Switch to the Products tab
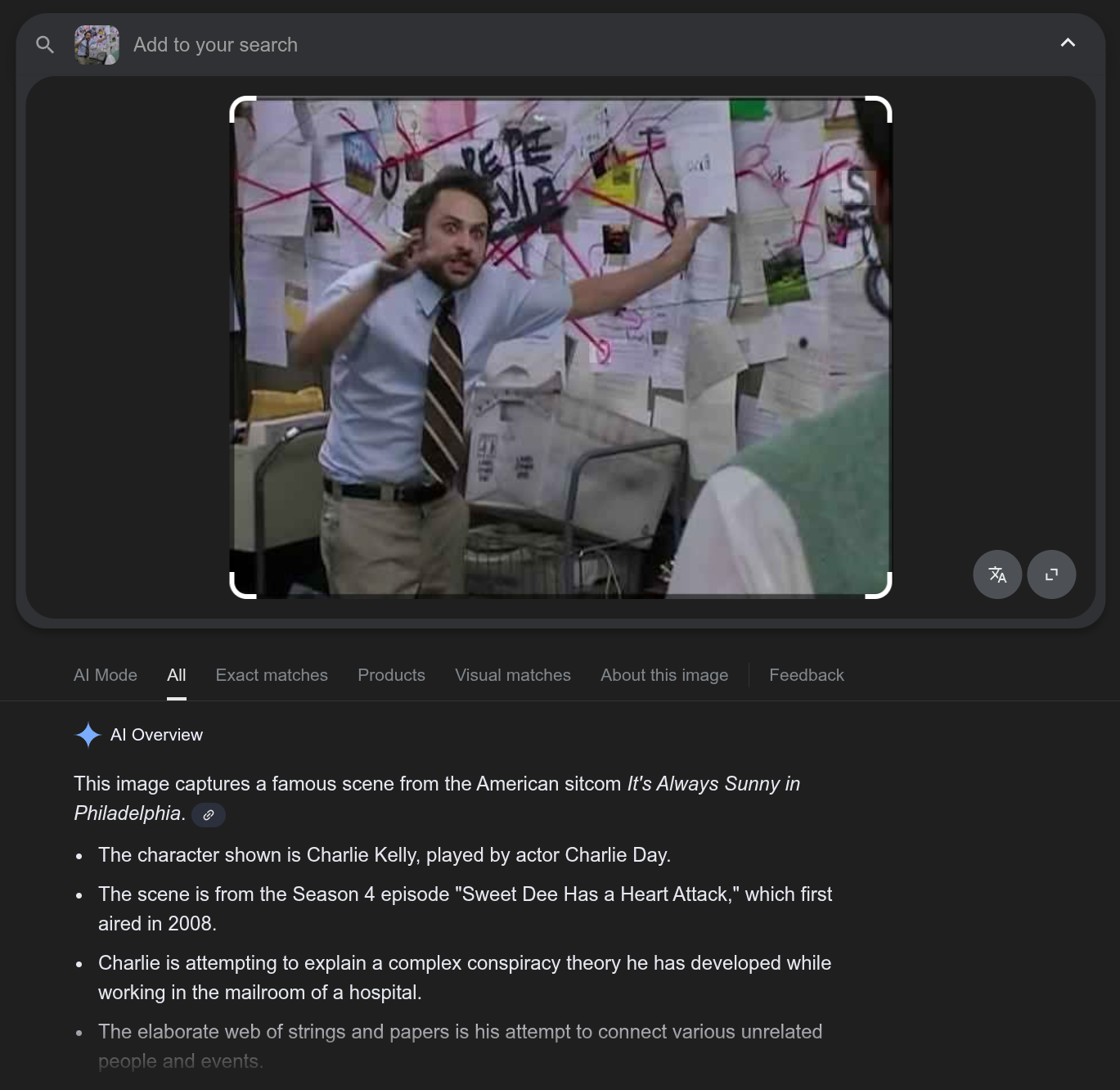Image resolution: width=1120 pixels, height=1090 pixels. [391, 675]
